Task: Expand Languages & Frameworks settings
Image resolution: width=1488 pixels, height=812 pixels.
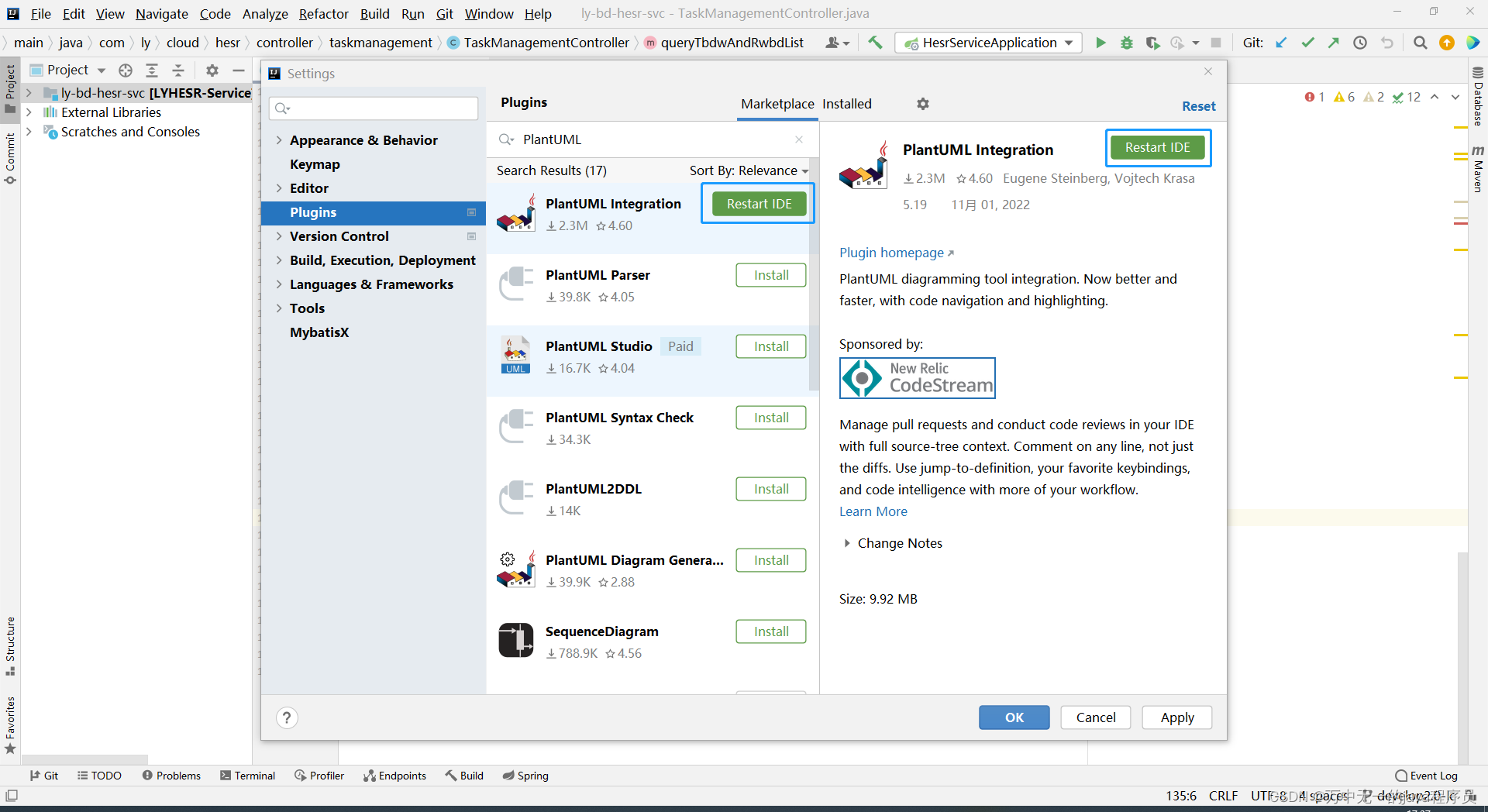Action: point(279,284)
